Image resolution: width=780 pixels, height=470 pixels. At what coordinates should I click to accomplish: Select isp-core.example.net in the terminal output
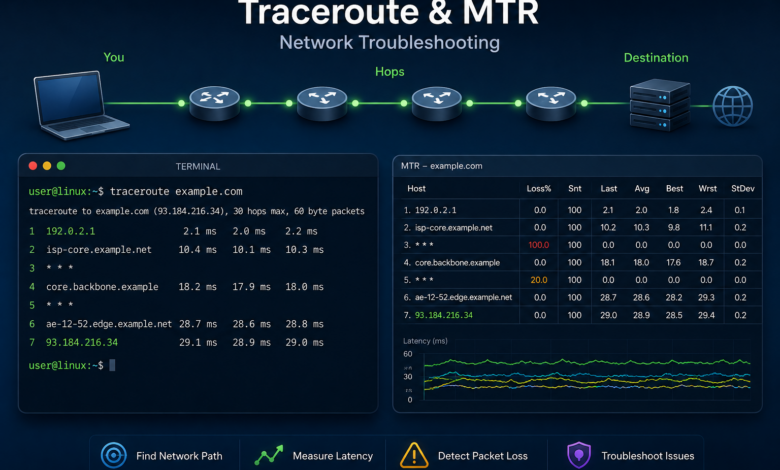98,250
